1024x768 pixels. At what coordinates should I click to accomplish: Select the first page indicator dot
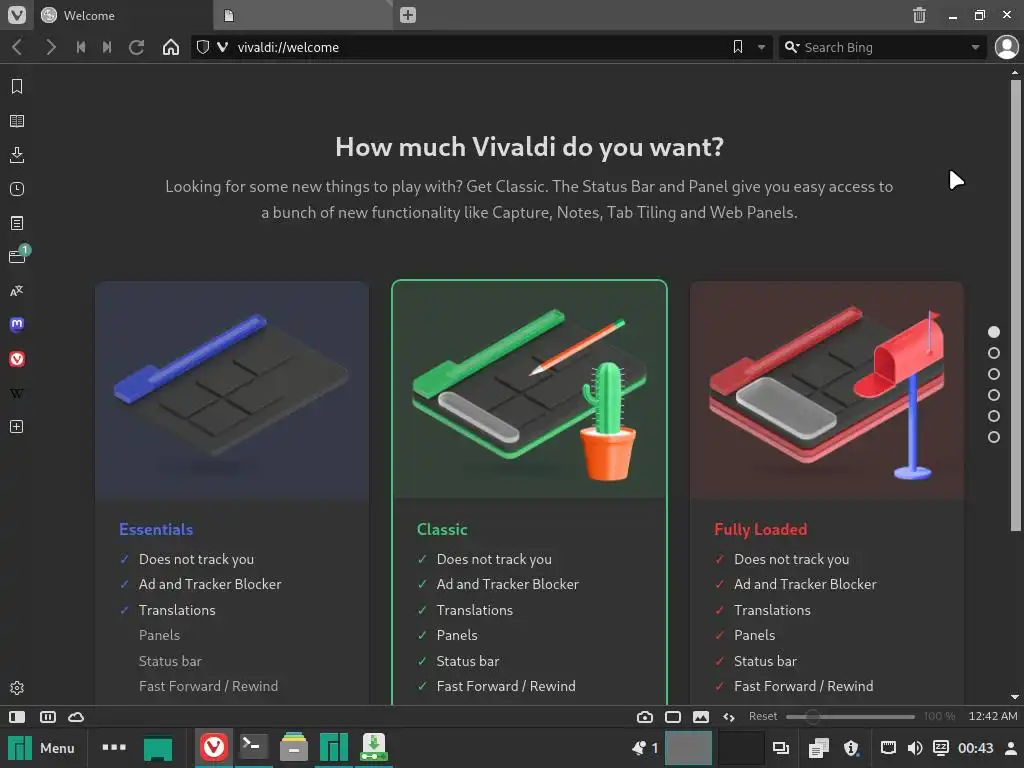coord(994,332)
